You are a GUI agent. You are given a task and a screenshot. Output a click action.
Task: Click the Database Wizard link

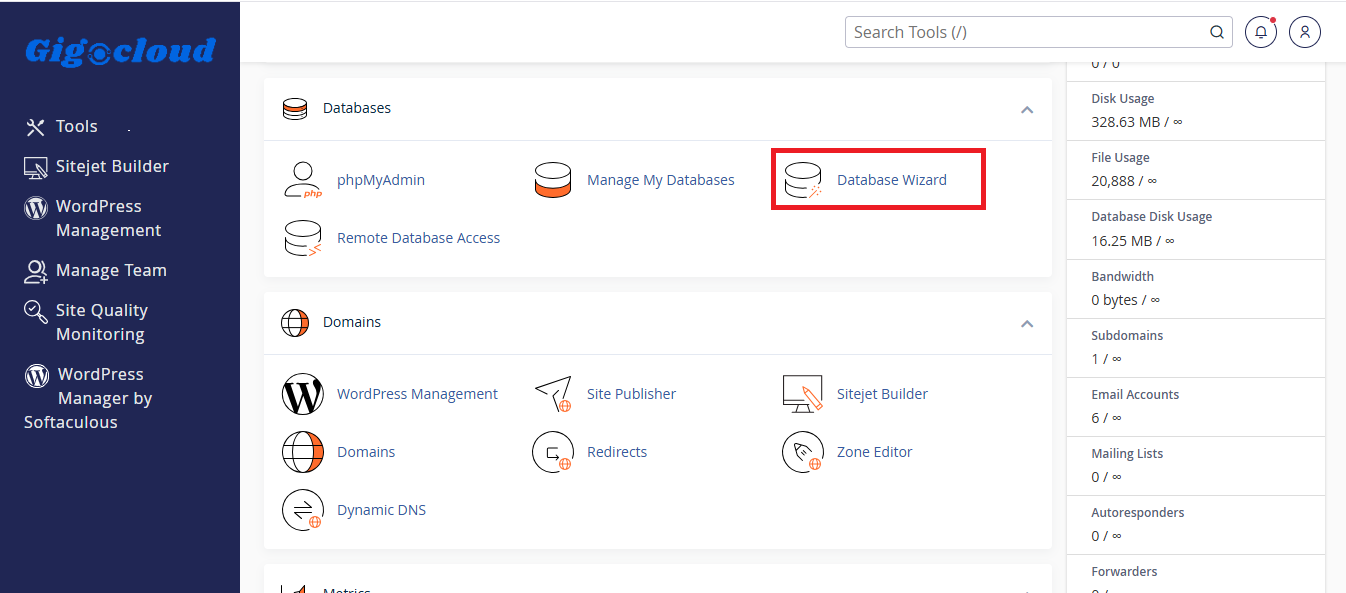coord(892,180)
